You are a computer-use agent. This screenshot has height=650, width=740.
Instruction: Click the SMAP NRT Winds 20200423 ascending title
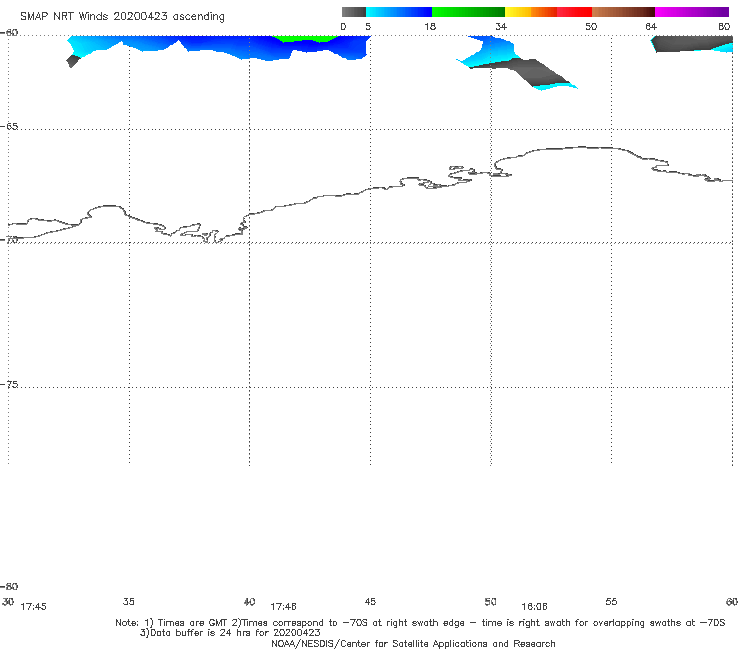coord(122,17)
